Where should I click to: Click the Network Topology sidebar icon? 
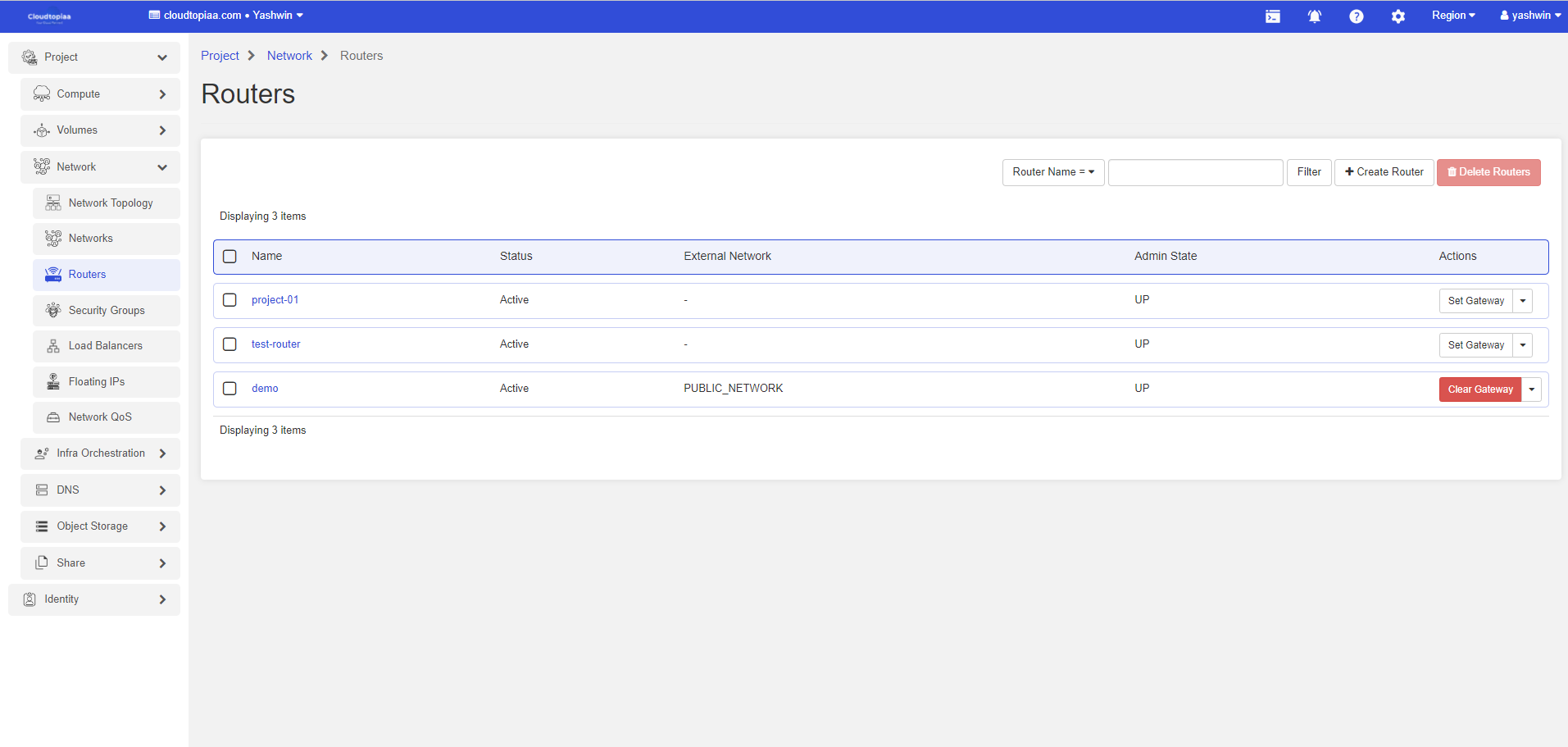tap(53, 203)
